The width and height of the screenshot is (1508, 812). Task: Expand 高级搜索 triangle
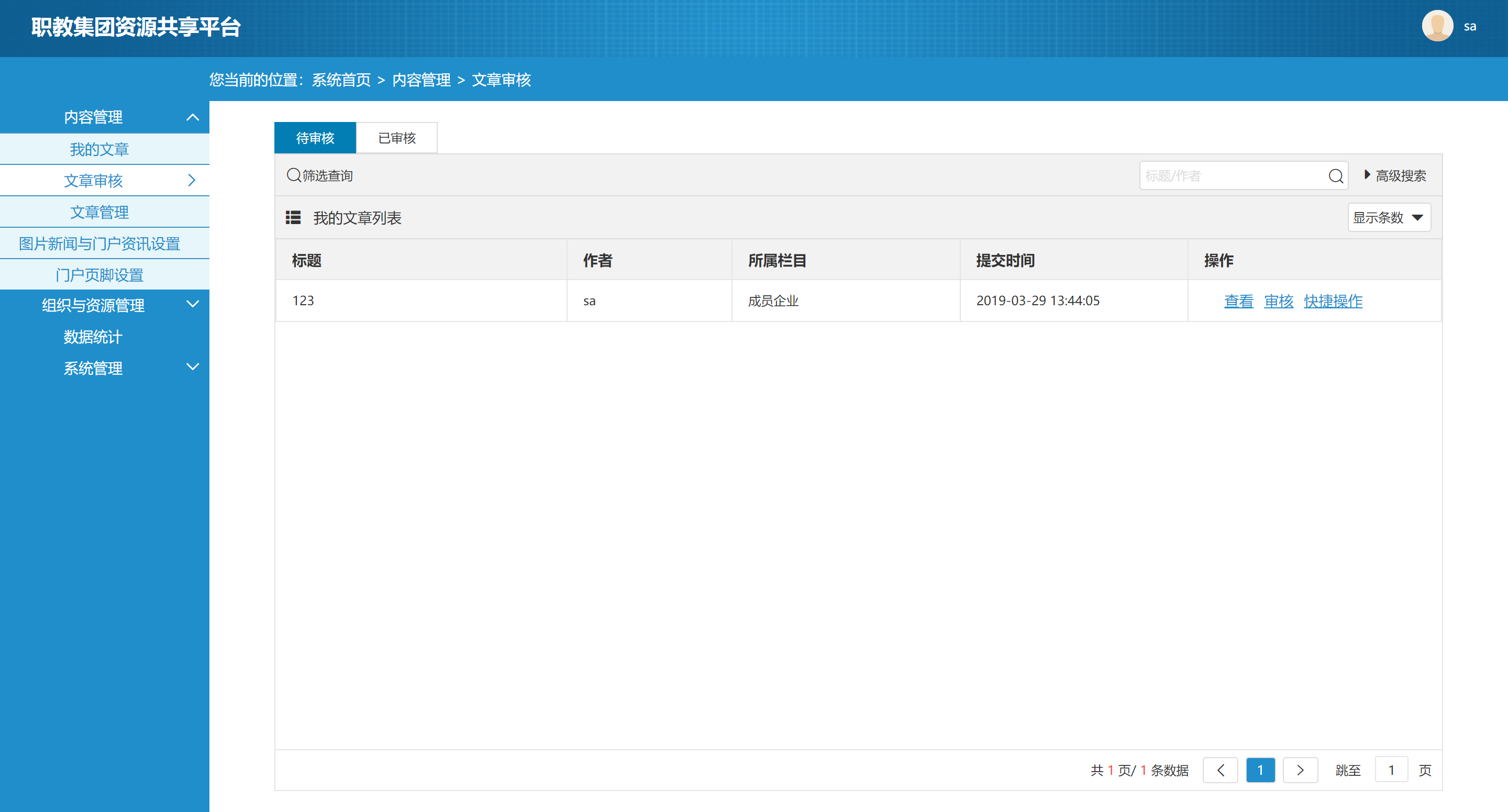[1367, 174]
